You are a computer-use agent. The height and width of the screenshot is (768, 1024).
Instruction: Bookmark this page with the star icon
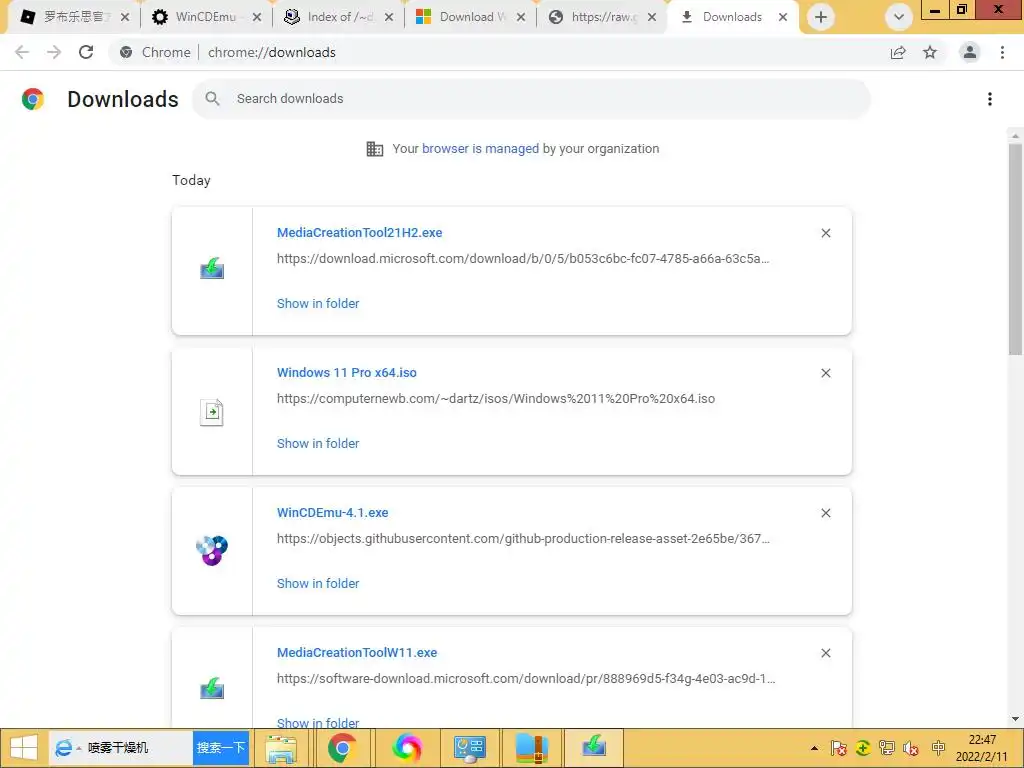[x=930, y=52]
